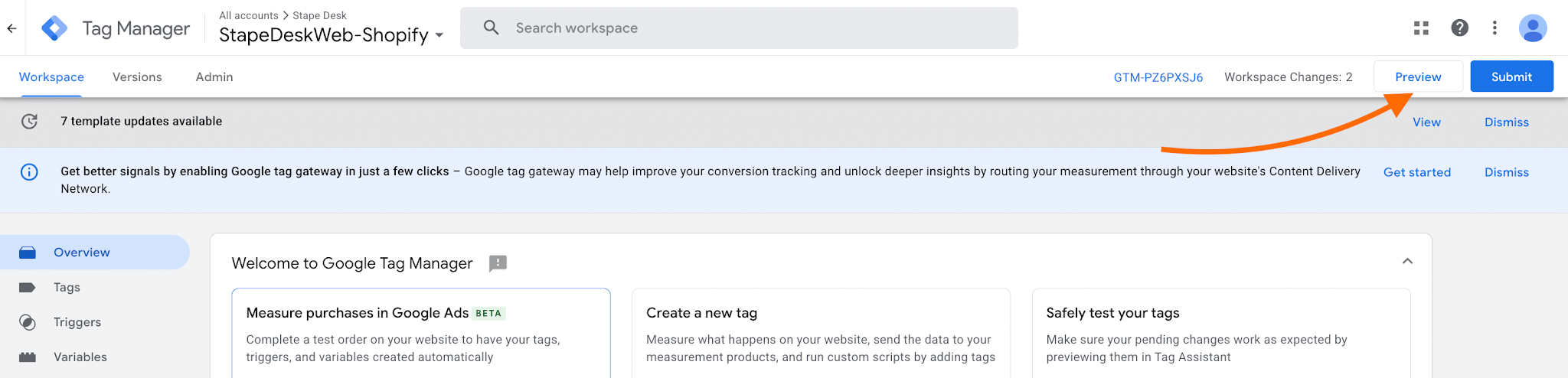This screenshot has width=1568, height=378.
Task: Click the search magnifier icon
Action: pos(491,28)
